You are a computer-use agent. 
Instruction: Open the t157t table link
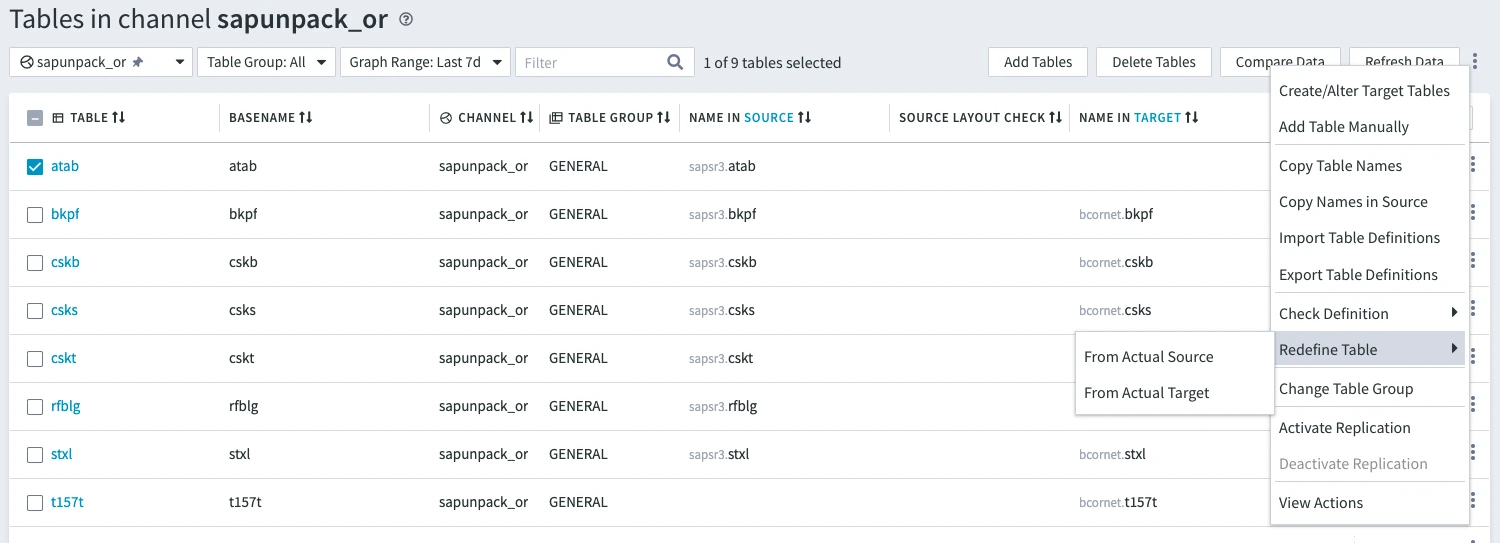tap(67, 502)
